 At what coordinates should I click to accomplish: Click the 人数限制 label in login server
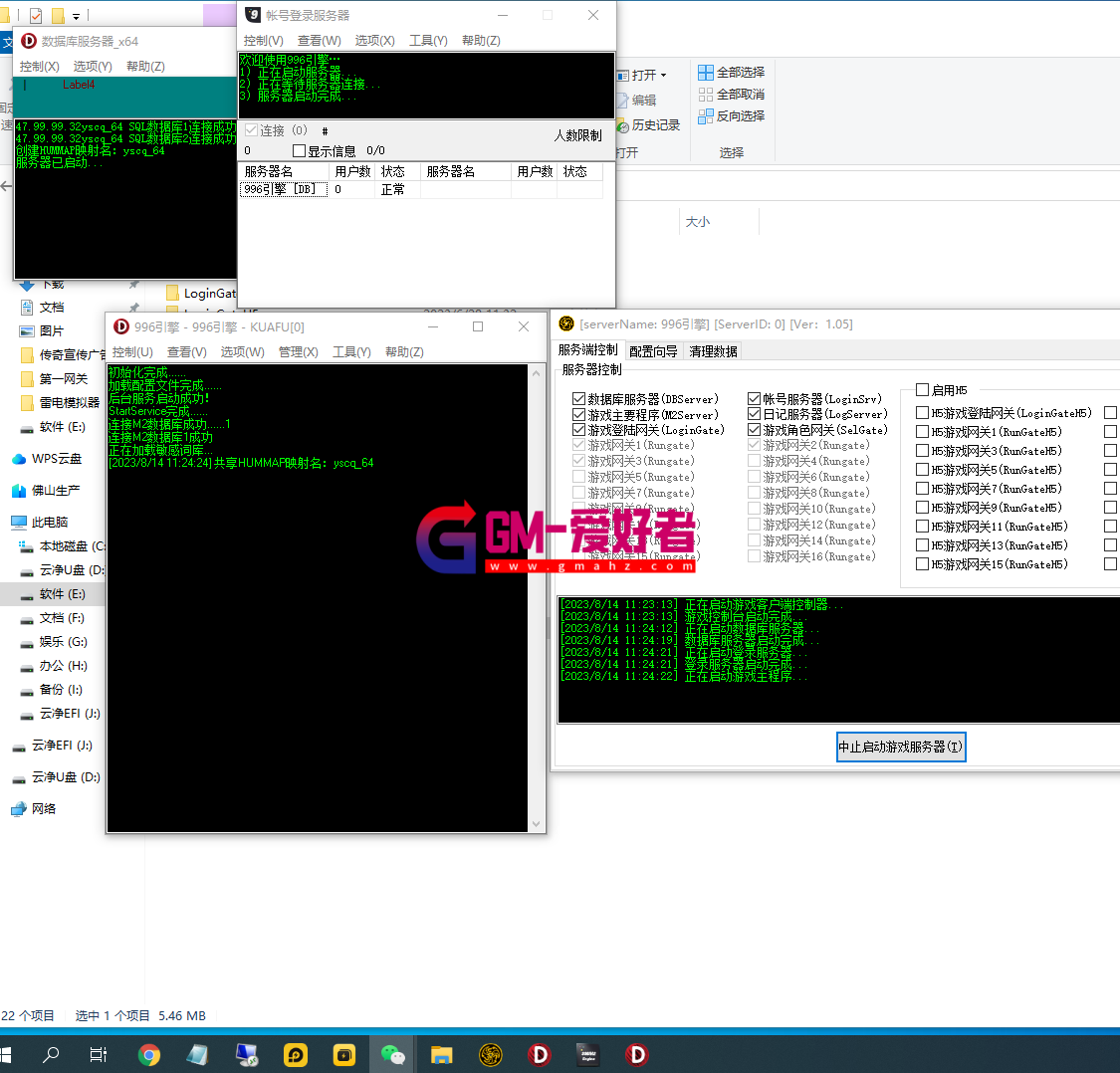(577, 135)
